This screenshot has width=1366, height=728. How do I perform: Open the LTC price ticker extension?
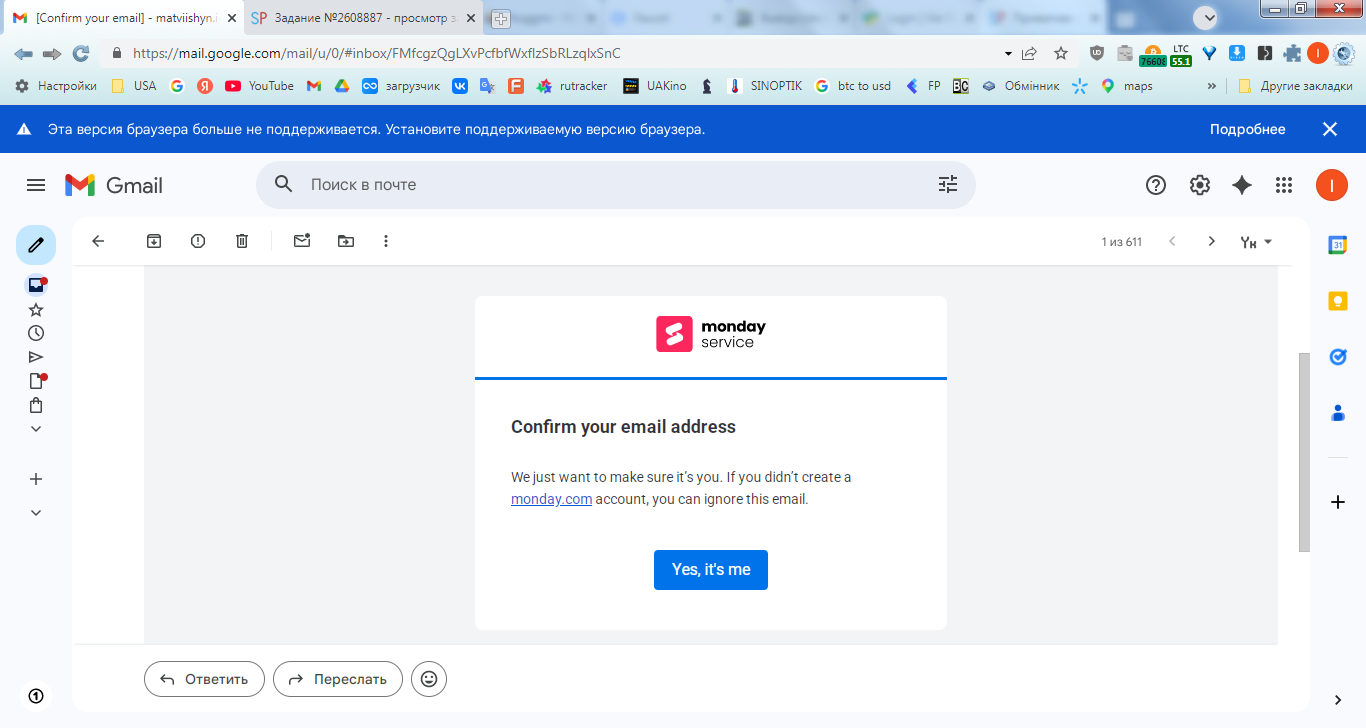1181,54
